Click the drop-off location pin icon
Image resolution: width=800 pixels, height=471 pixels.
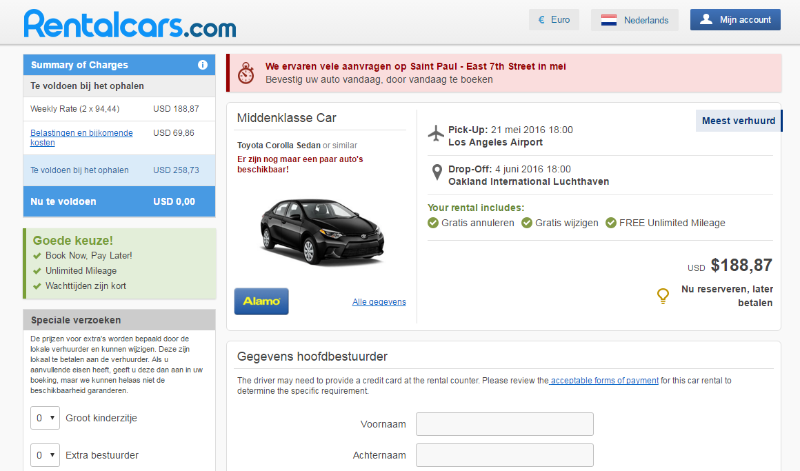pyautogui.click(x=435, y=174)
